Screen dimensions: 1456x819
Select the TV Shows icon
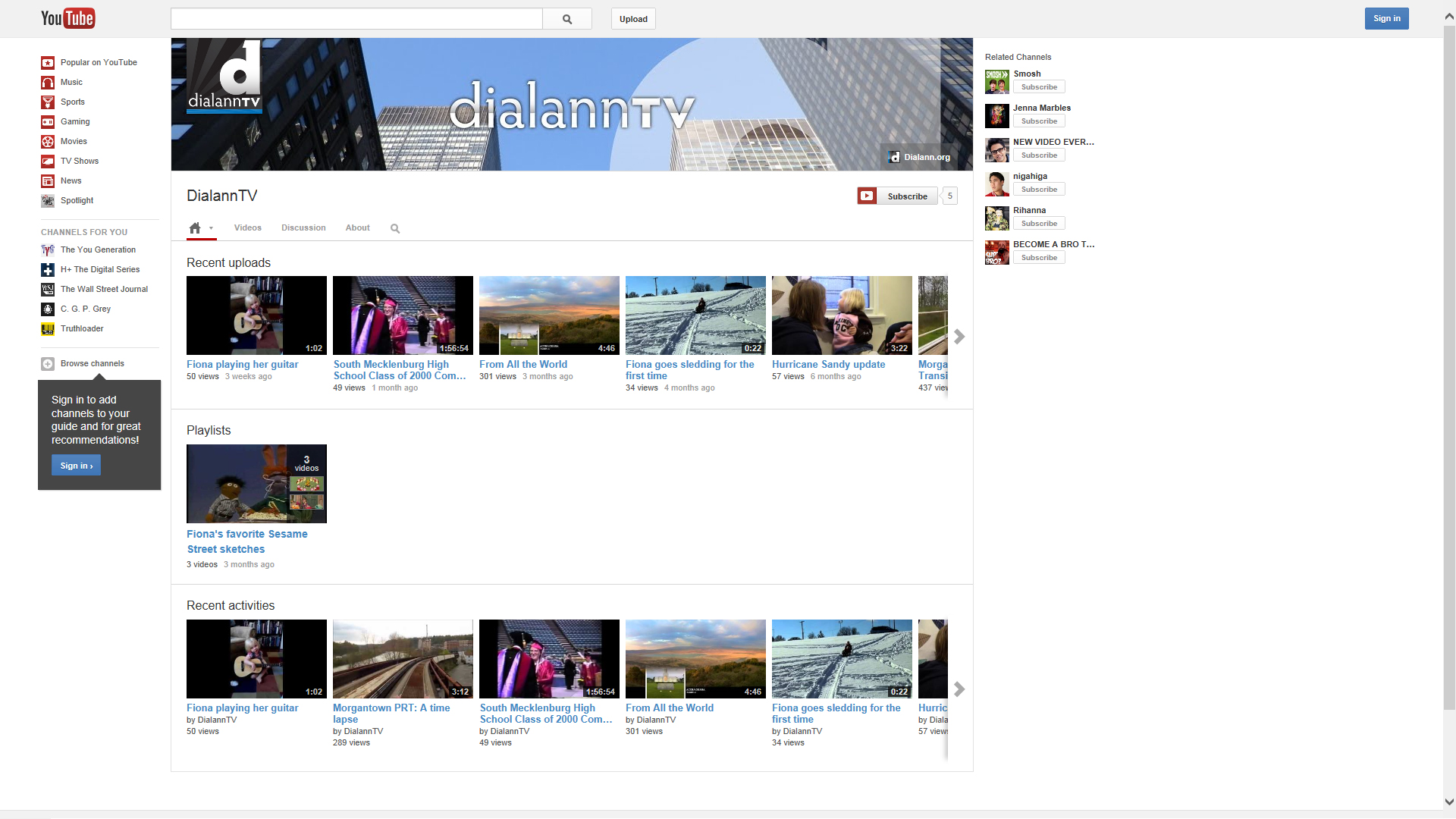(x=48, y=161)
